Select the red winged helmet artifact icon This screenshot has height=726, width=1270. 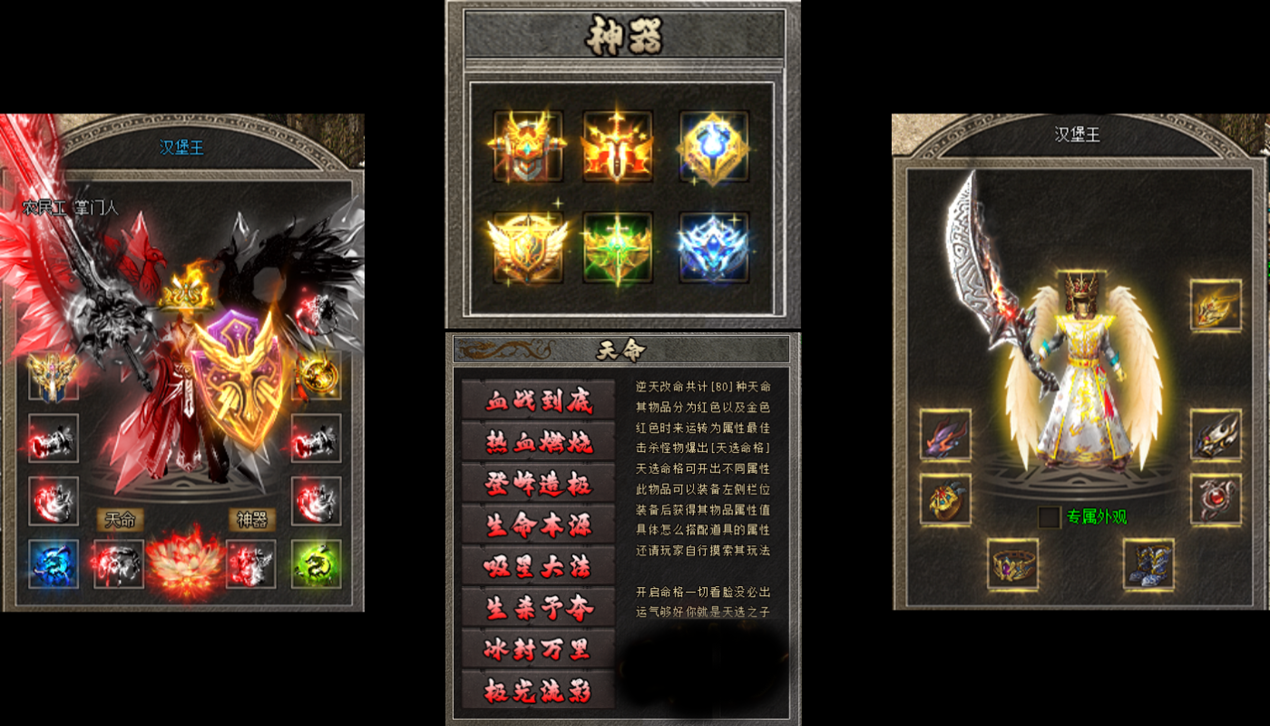click(x=528, y=146)
